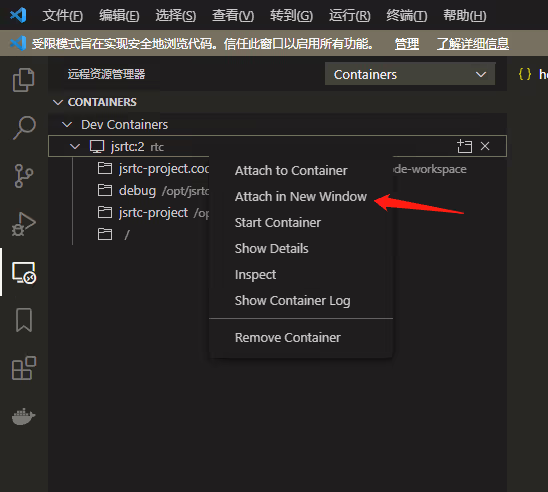Collapse the jsrtc:2 container node
This screenshot has width=548, height=492.
tap(75, 146)
